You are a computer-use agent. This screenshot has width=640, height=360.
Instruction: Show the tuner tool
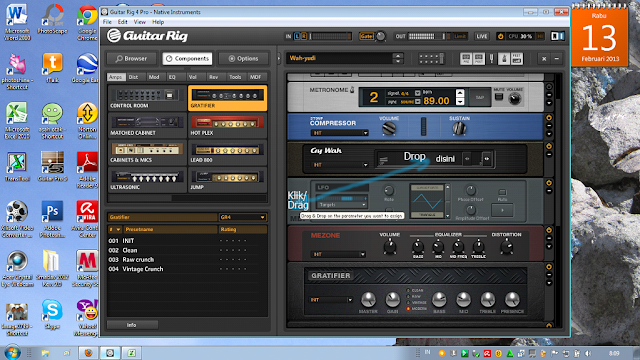pyautogui.click(x=492, y=59)
